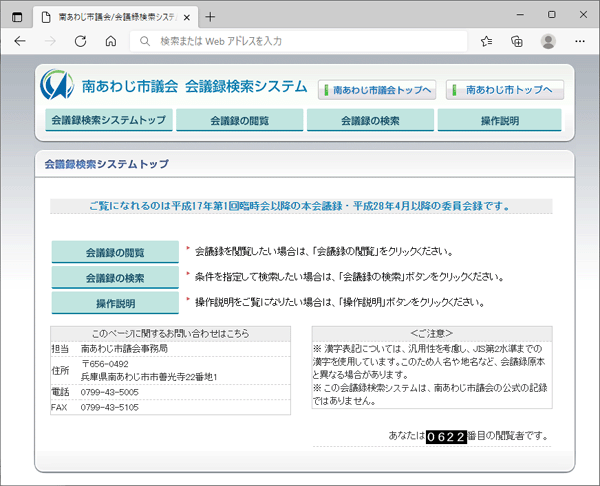
Task: Open 南あわじ市トップへ link button
Action: pyautogui.click(x=505, y=90)
